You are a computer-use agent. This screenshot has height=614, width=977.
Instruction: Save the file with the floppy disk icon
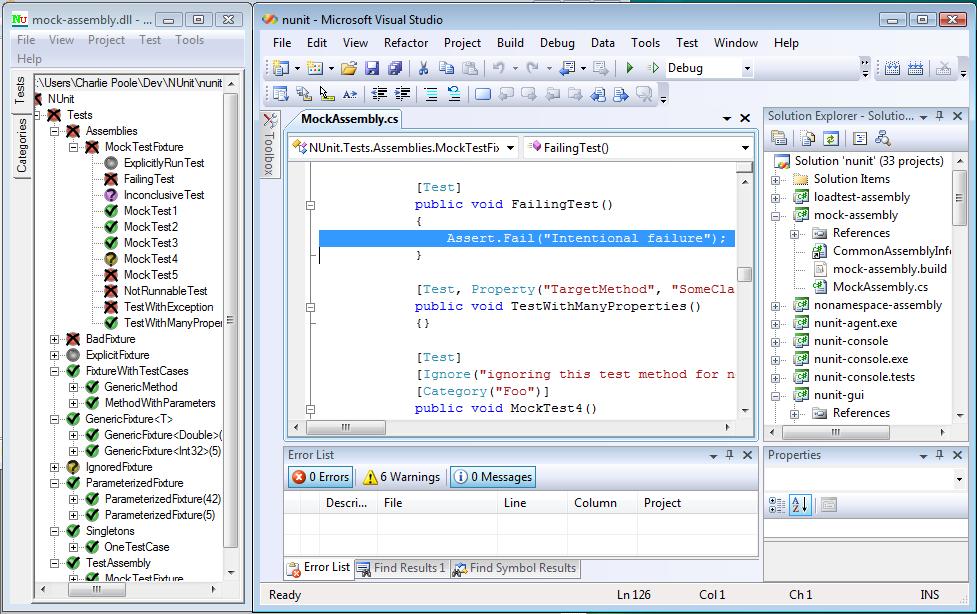pos(372,68)
